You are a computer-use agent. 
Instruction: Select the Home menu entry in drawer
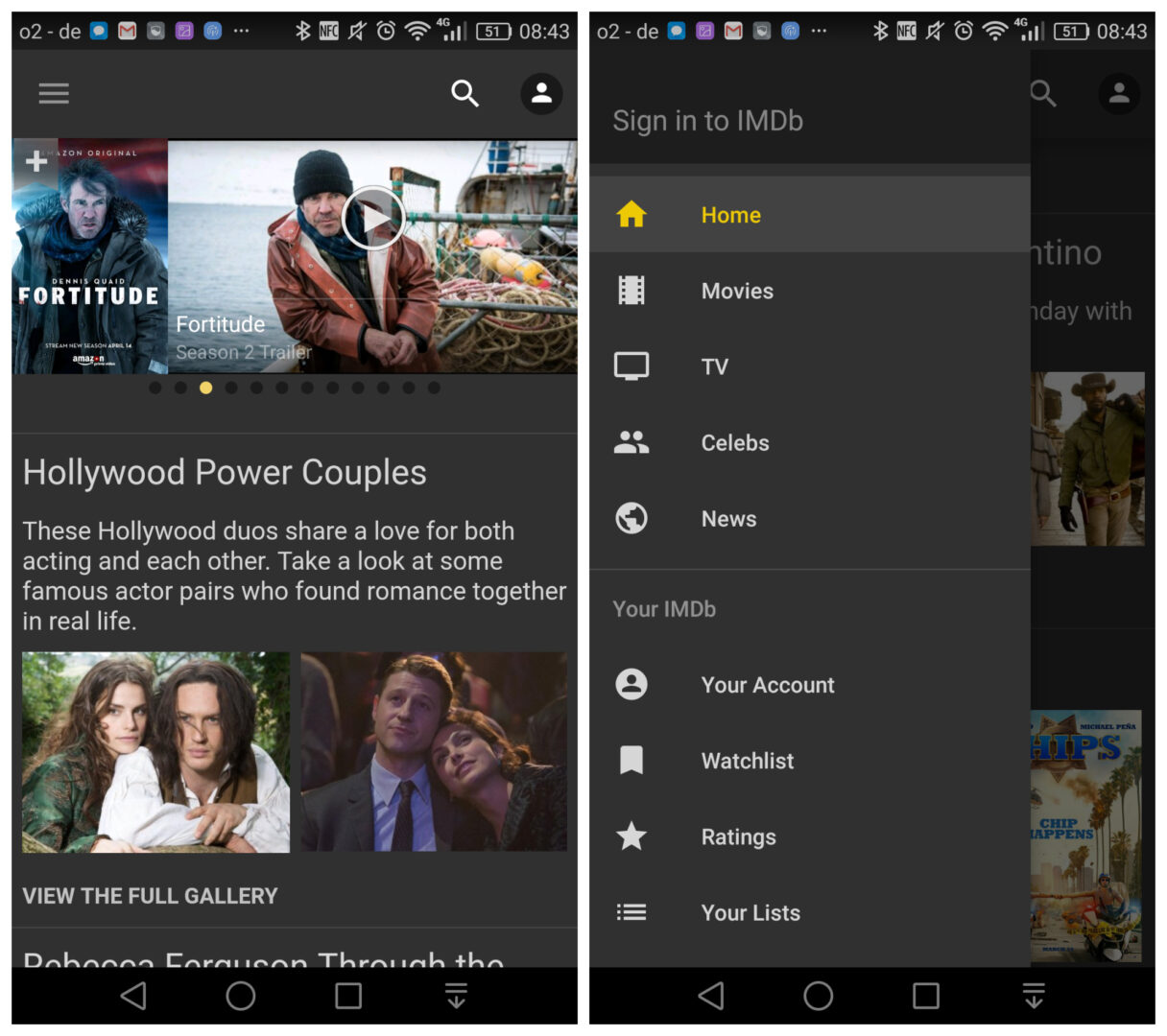[x=731, y=215]
